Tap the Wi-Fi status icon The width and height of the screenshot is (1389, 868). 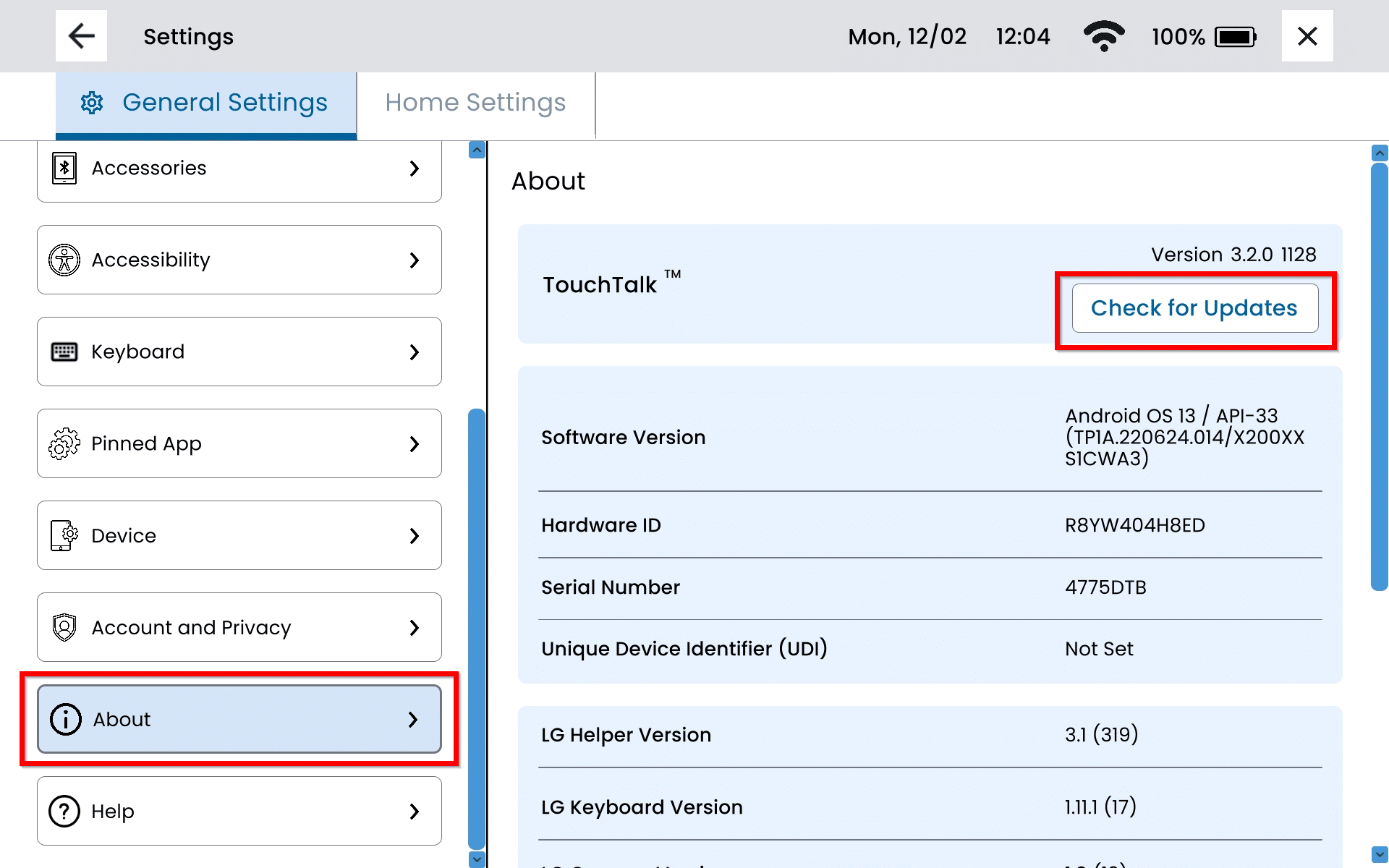pos(1103,36)
